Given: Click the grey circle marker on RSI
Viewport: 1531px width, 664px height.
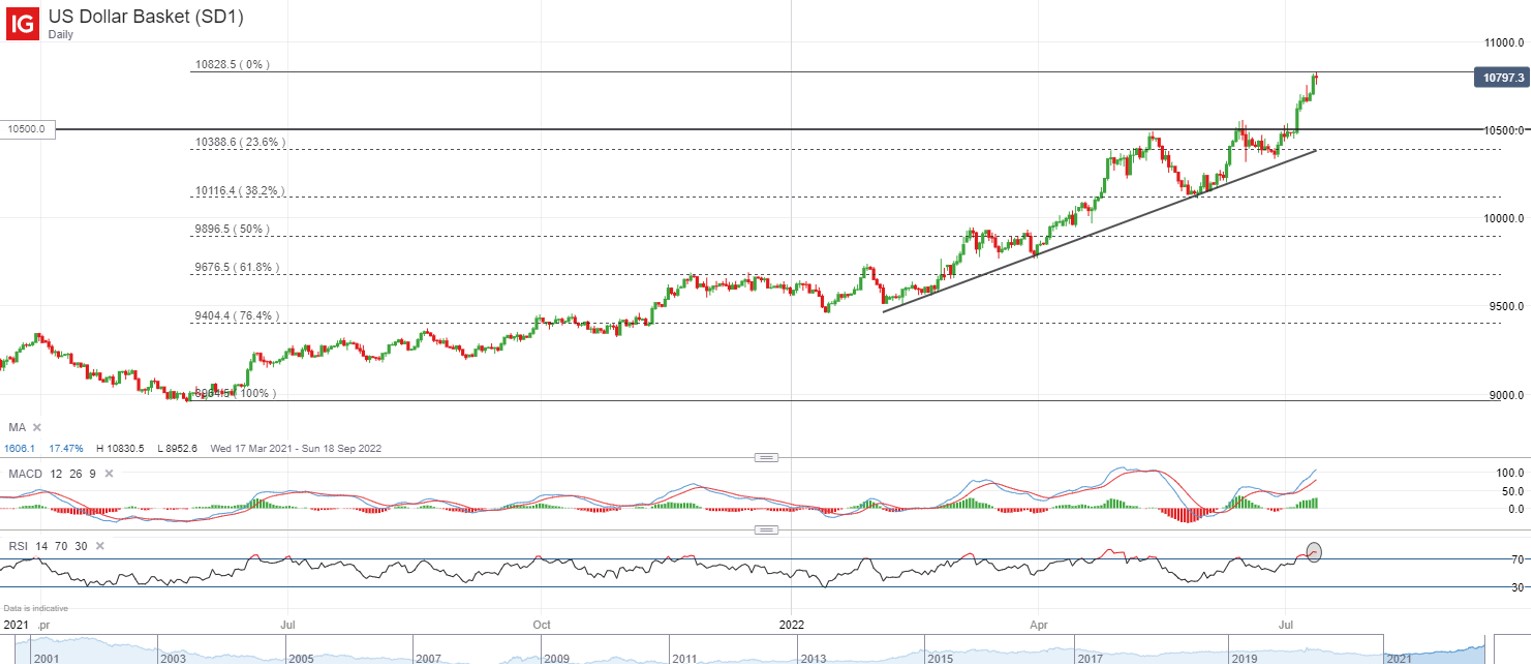Looking at the screenshot, I should pos(1314,551).
